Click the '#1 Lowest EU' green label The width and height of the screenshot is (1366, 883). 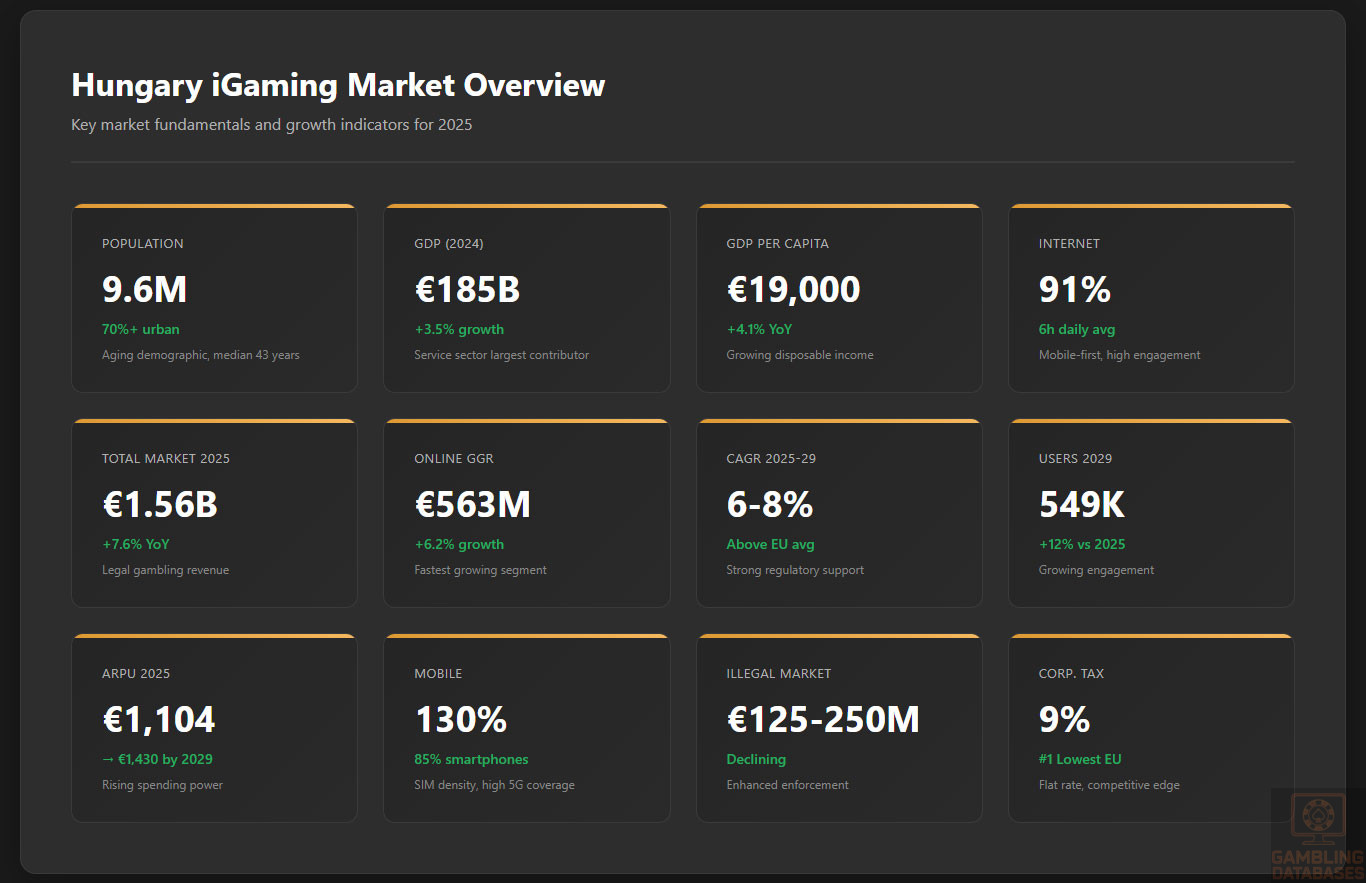(1080, 759)
